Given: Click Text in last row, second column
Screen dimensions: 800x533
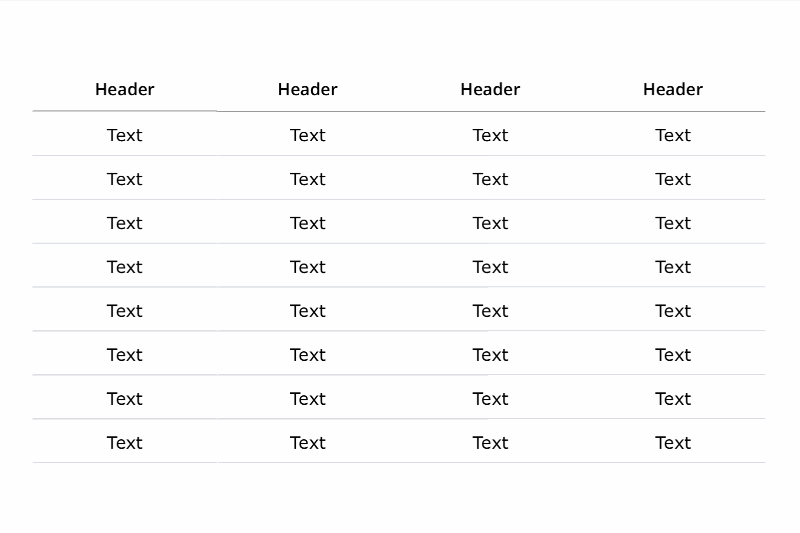Looking at the screenshot, I should 307,442.
